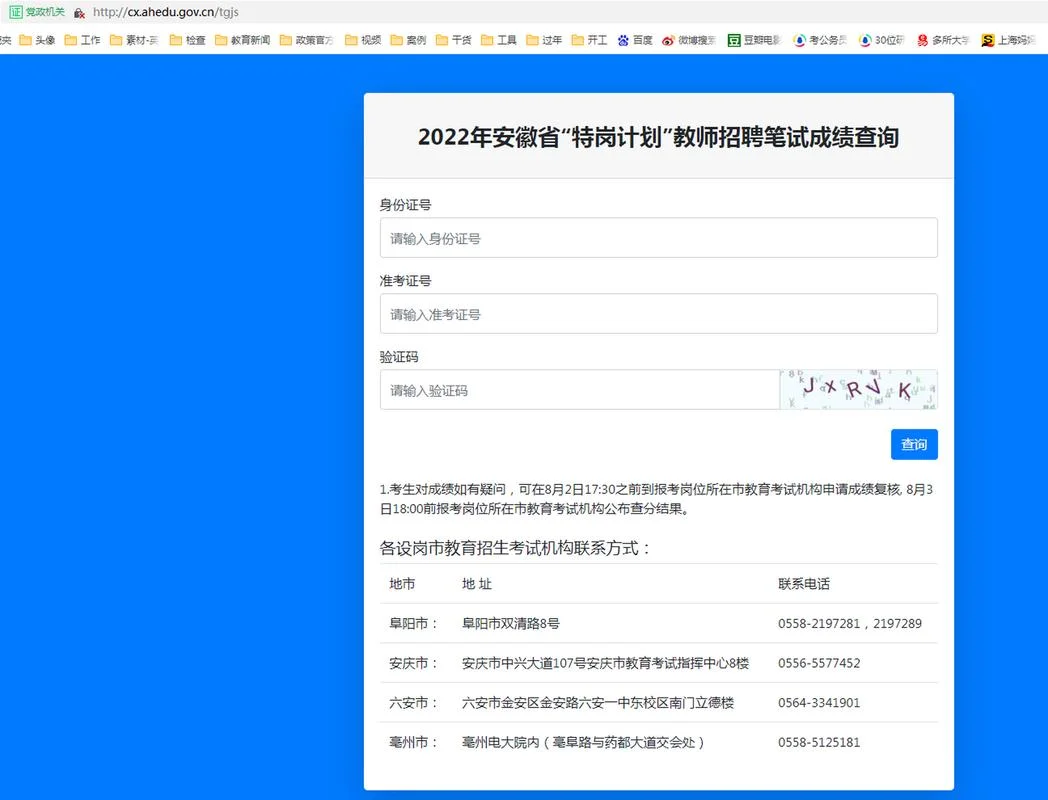Image resolution: width=1048 pixels, height=800 pixels.
Task: Select the 亳州市 city cell
Action: click(x=413, y=742)
